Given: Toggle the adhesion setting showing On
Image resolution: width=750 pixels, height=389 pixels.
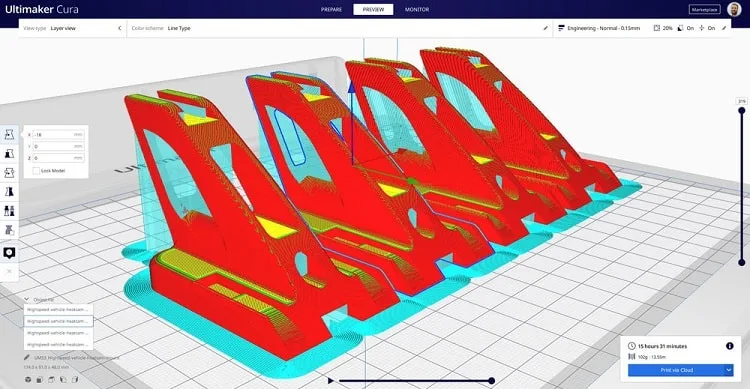Looking at the screenshot, I should 706,28.
